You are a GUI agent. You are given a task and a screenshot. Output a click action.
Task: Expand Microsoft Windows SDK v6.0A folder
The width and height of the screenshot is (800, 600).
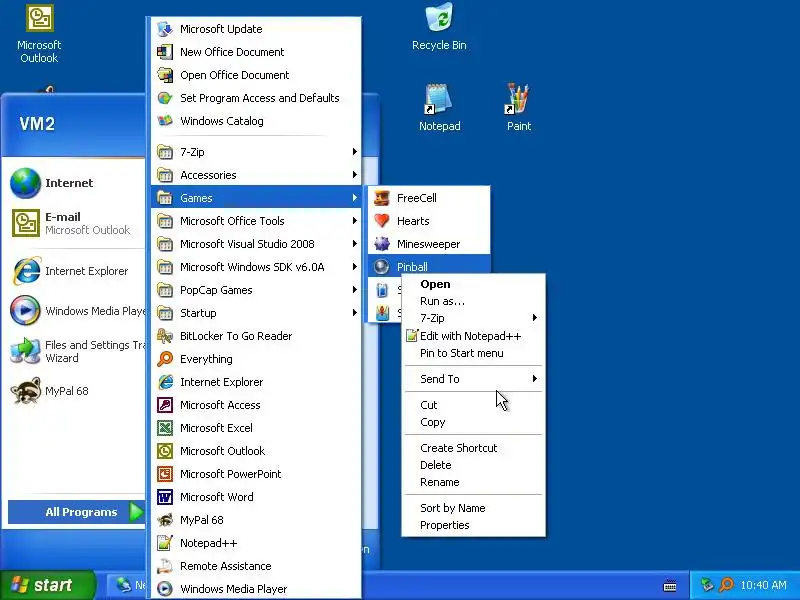[256, 267]
